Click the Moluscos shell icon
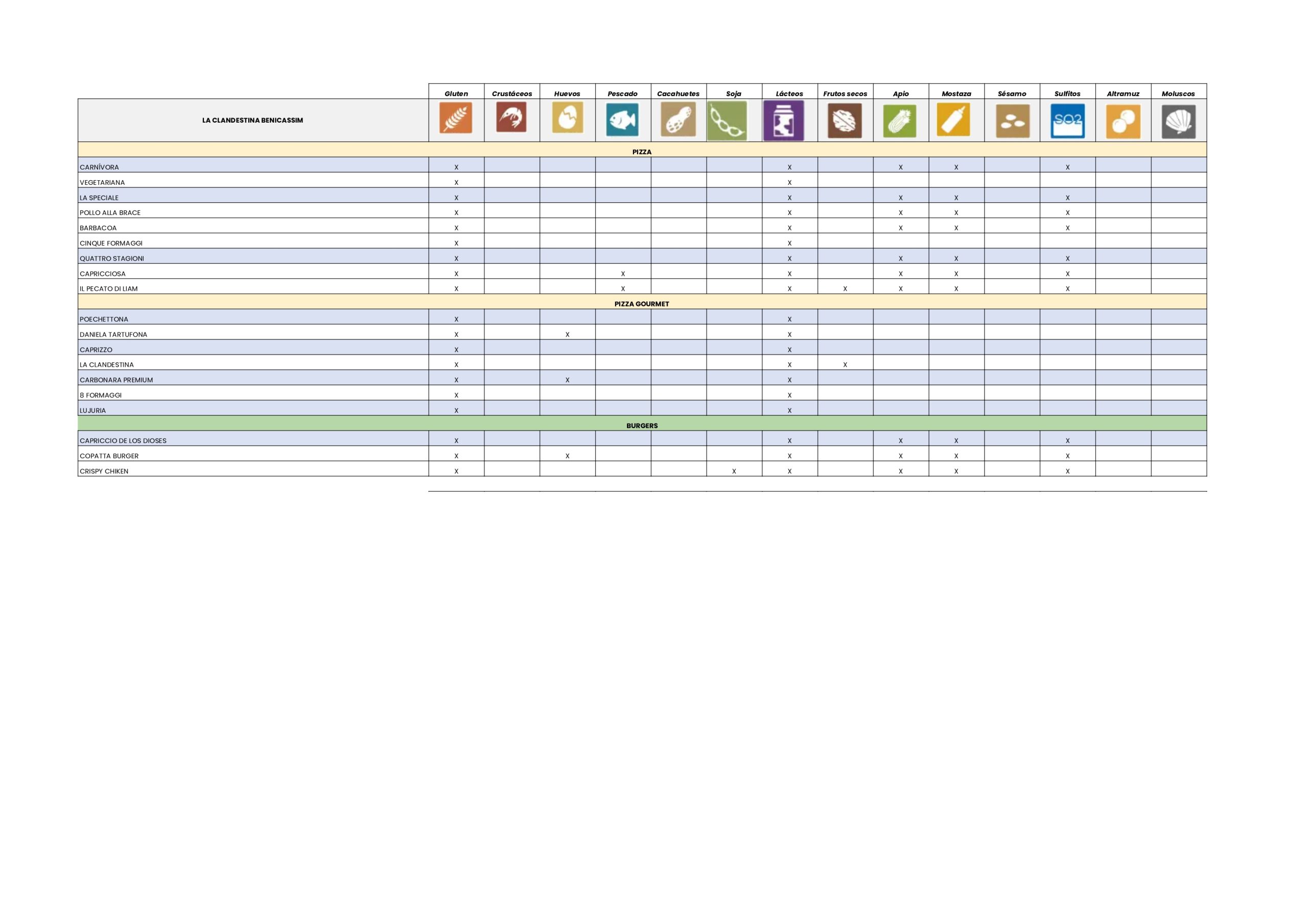 [x=1178, y=122]
